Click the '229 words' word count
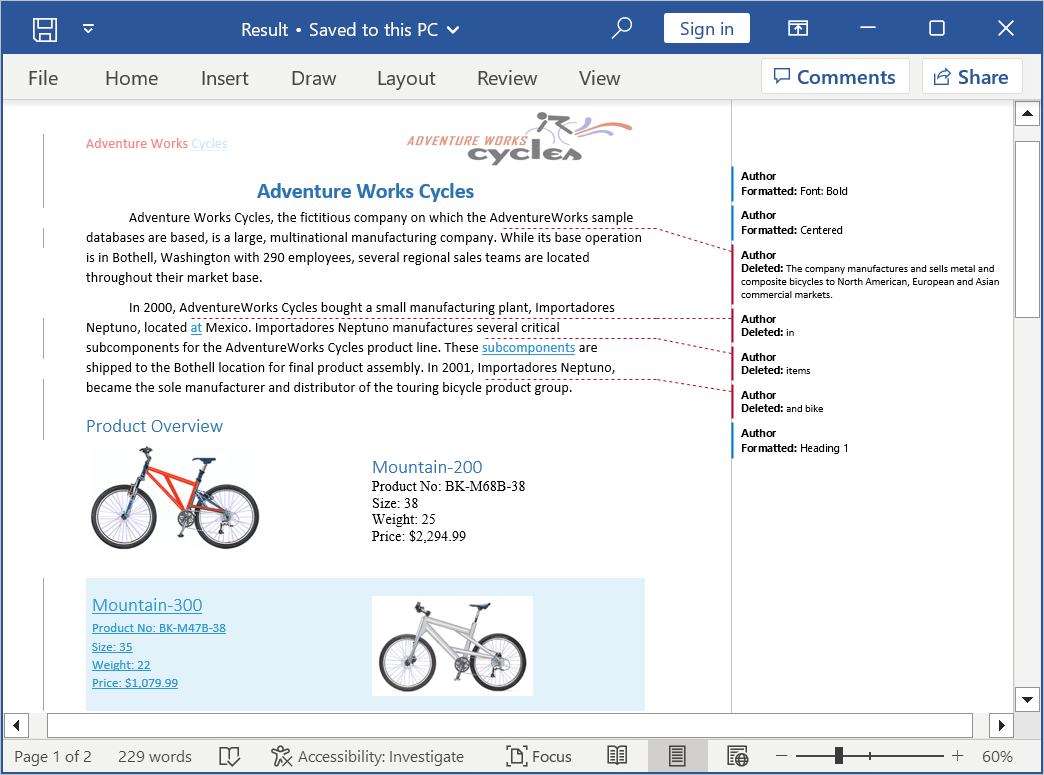The width and height of the screenshot is (1044, 775). (154, 756)
